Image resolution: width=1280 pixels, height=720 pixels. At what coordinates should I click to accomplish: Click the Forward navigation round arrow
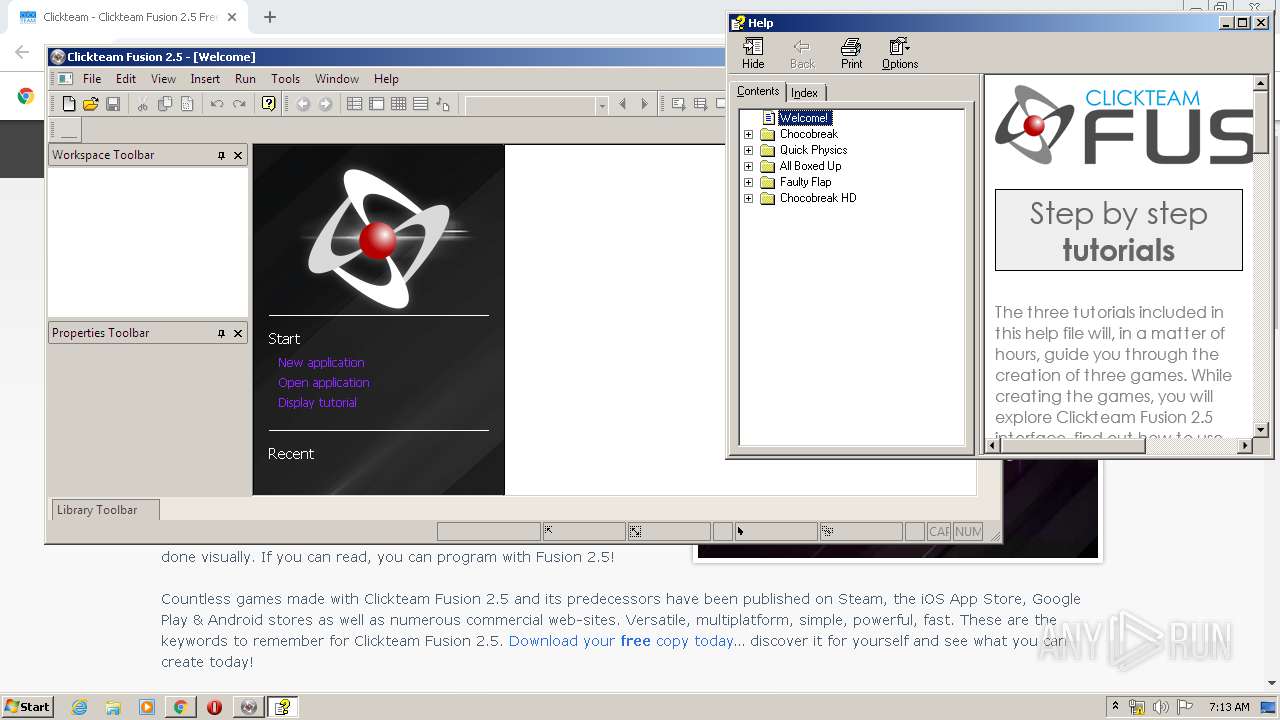pyautogui.click(x=325, y=104)
